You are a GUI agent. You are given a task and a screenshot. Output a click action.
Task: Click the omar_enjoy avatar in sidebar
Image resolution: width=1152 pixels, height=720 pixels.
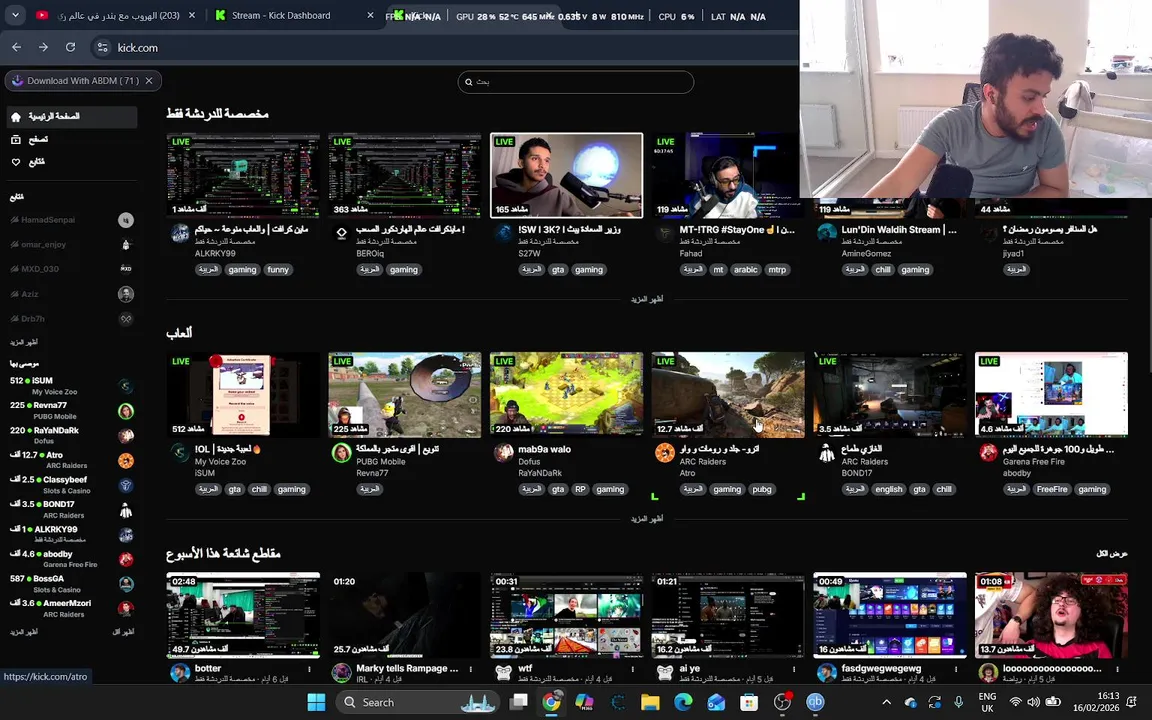tap(126, 245)
